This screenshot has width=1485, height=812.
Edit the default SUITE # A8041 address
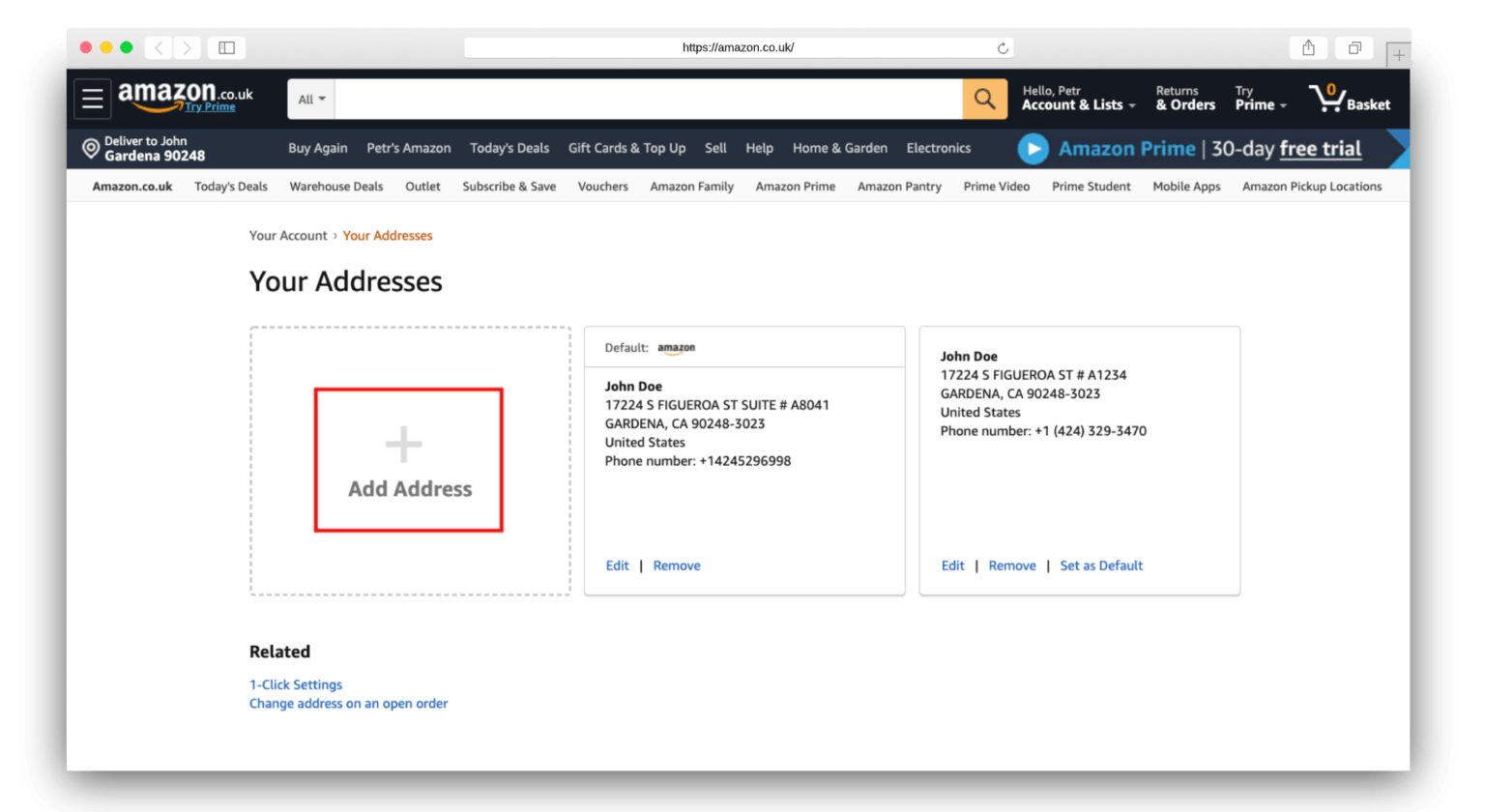coord(617,565)
